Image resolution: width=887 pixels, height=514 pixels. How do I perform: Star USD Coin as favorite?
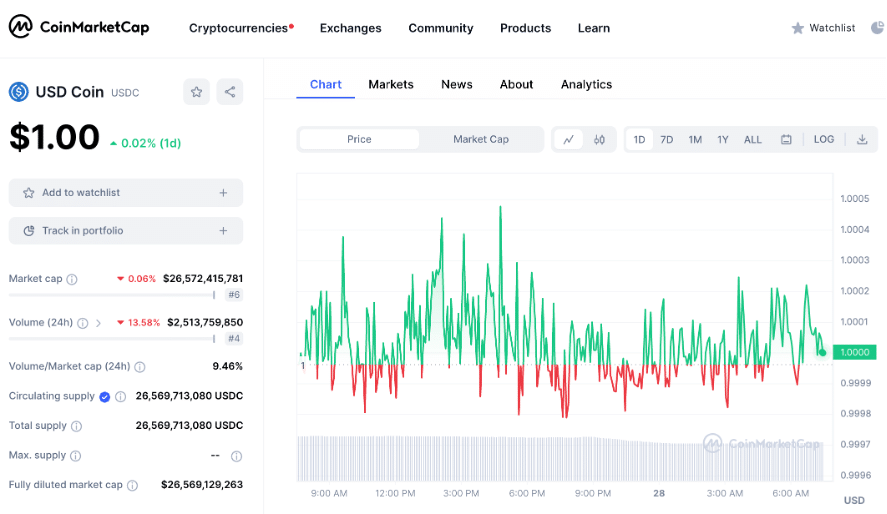196,92
